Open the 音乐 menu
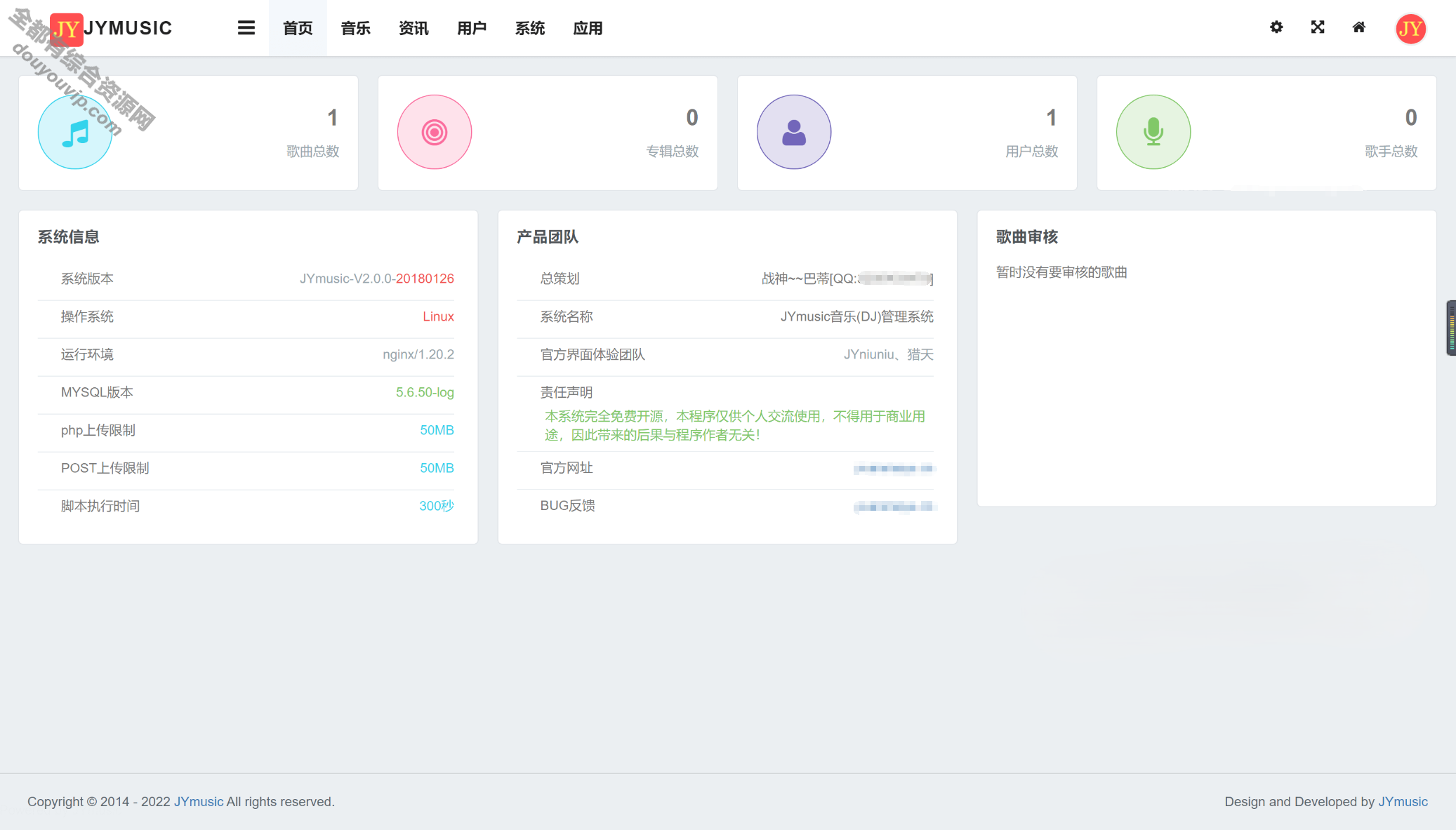 click(x=356, y=28)
